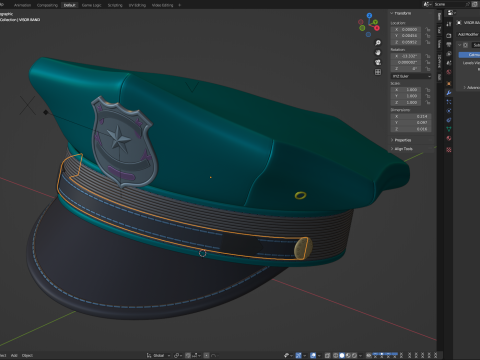Open the pivot point dropdown
Viewport: 480px width, 360px height.
(178, 356)
